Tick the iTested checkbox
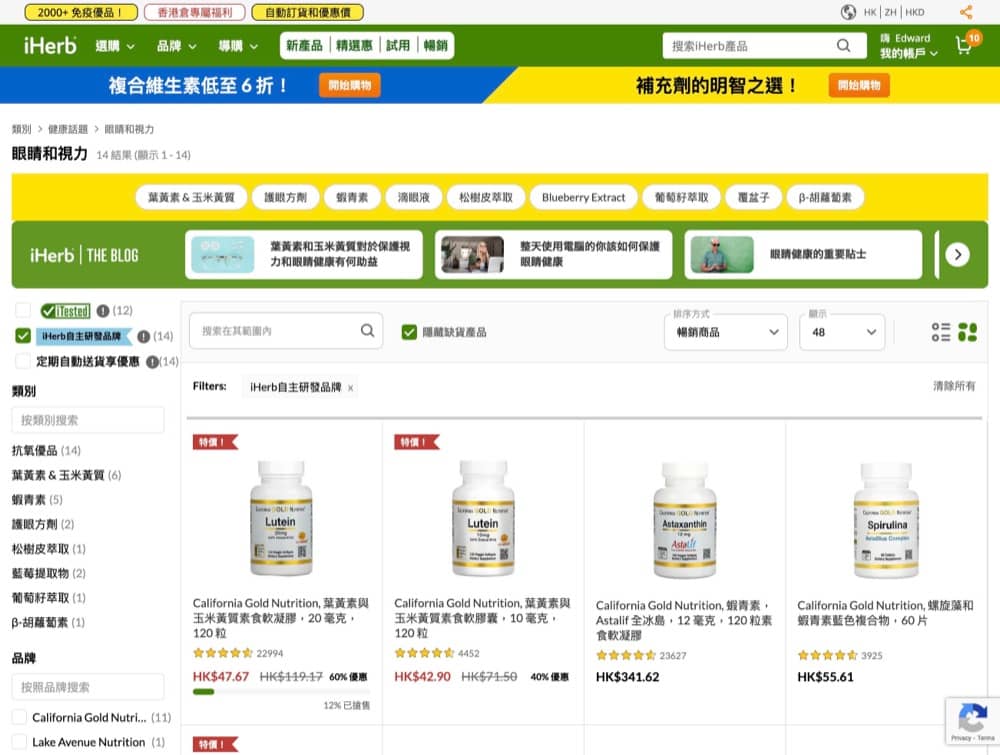 pos(23,311)
